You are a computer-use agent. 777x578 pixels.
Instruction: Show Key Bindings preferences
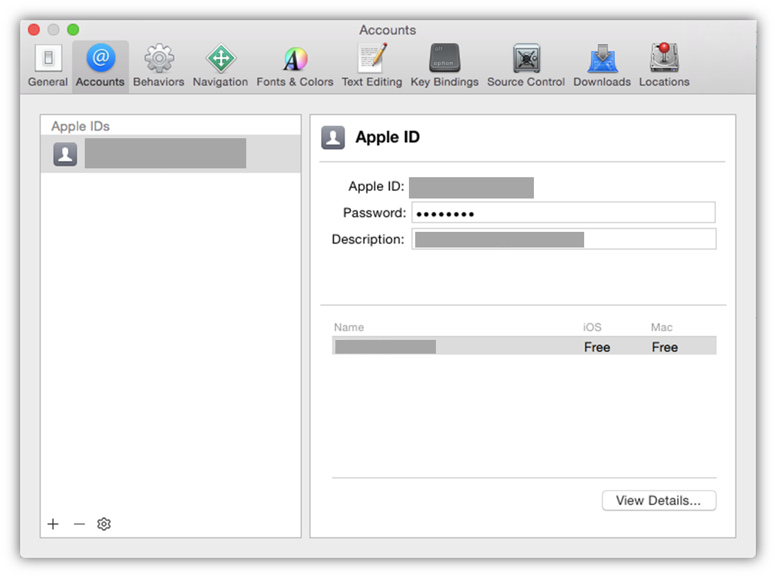444,66
